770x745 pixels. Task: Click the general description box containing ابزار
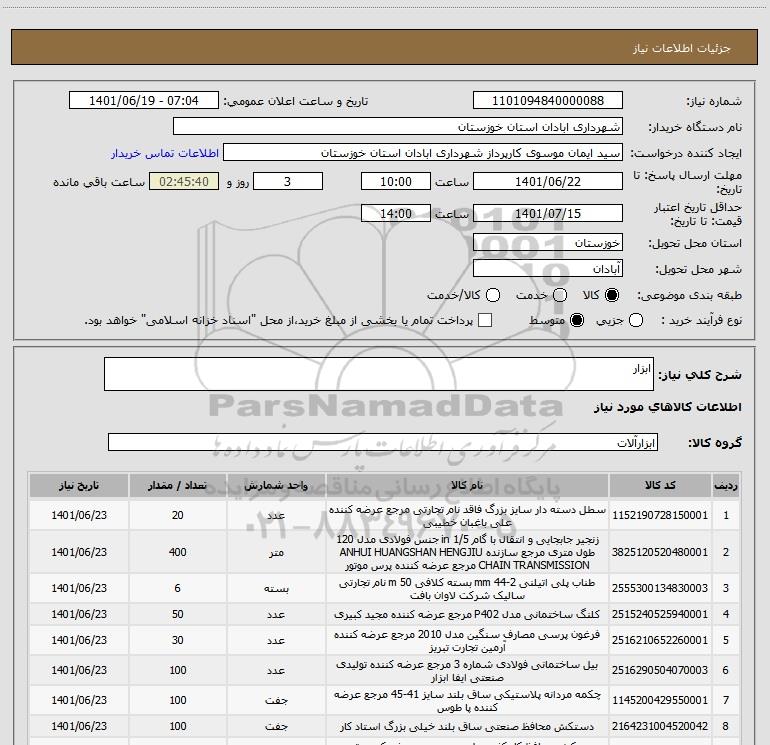coord(379,374)
